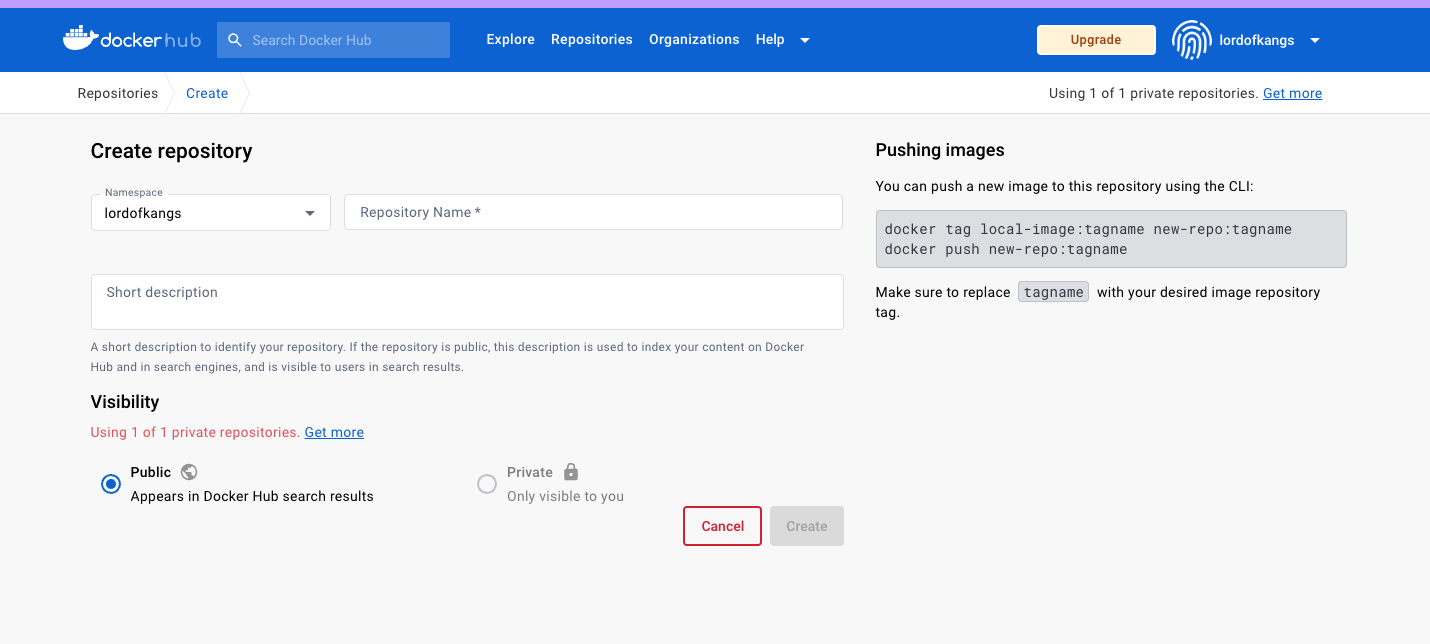This screenshot has height=644, width=1430.
Task: Click 'Appears in Docker Hub search results' text
Action: [x=252, y=496]
